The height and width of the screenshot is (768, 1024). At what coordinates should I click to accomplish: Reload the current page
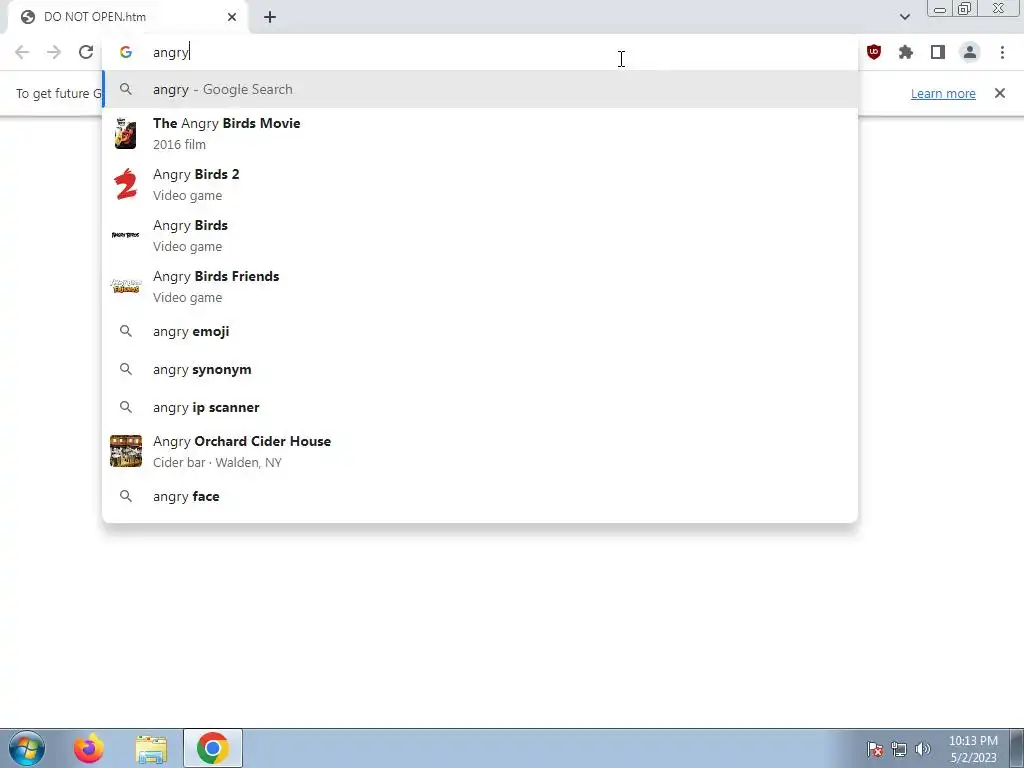tap(86, 52)
